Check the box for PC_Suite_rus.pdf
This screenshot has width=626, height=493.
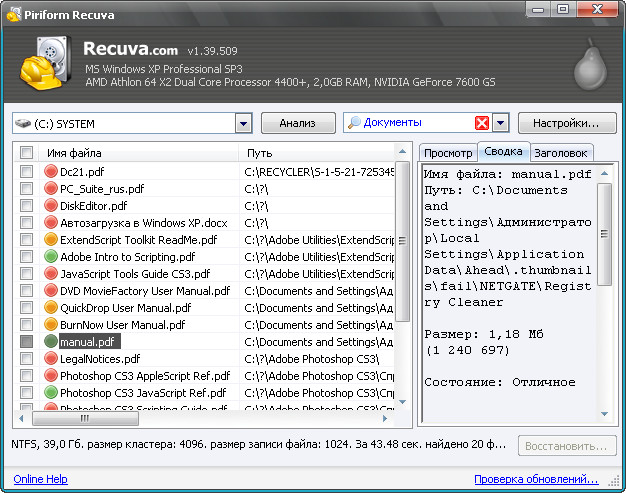point(26,188)
